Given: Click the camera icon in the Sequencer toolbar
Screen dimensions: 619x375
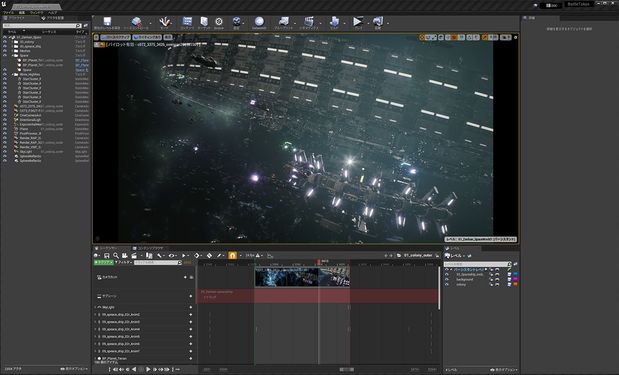Looking at the screenshot, I should [x=125, y=256].
